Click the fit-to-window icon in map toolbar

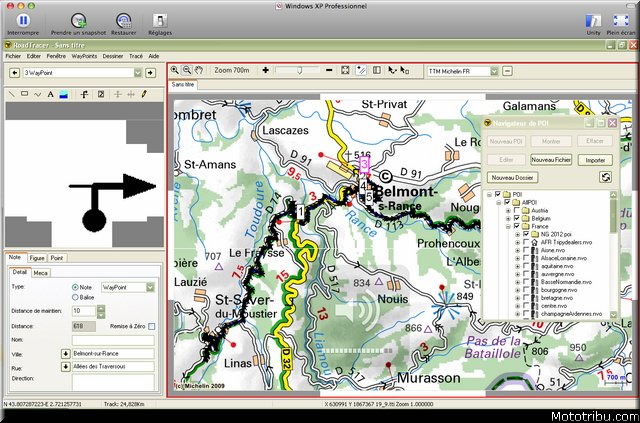(x=345, y=70)
